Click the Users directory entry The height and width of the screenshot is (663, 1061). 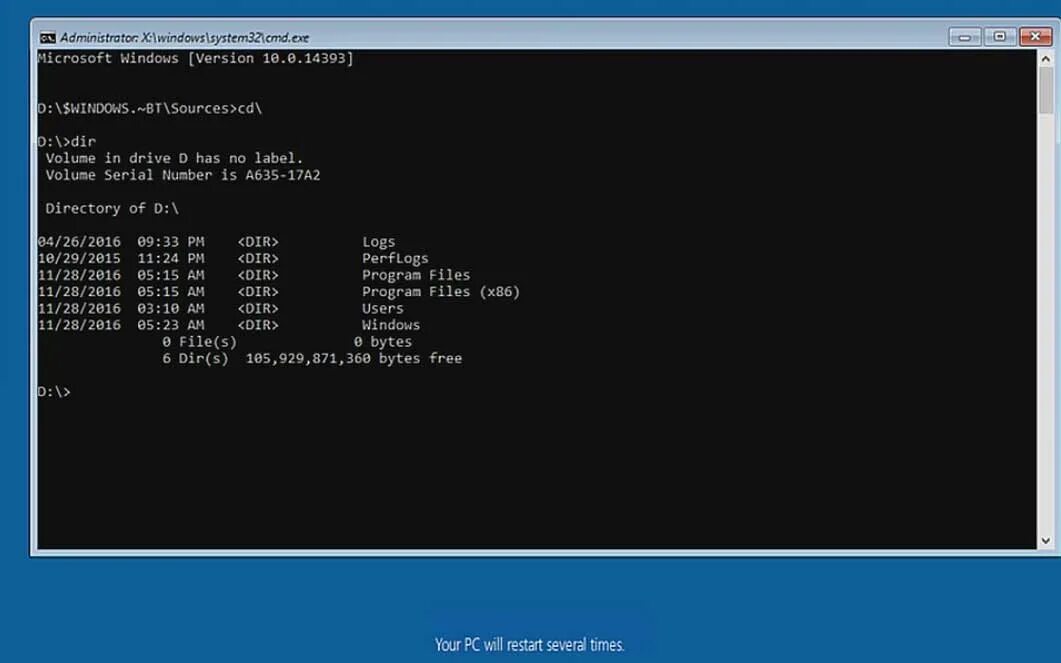click(x=383, y=308)
